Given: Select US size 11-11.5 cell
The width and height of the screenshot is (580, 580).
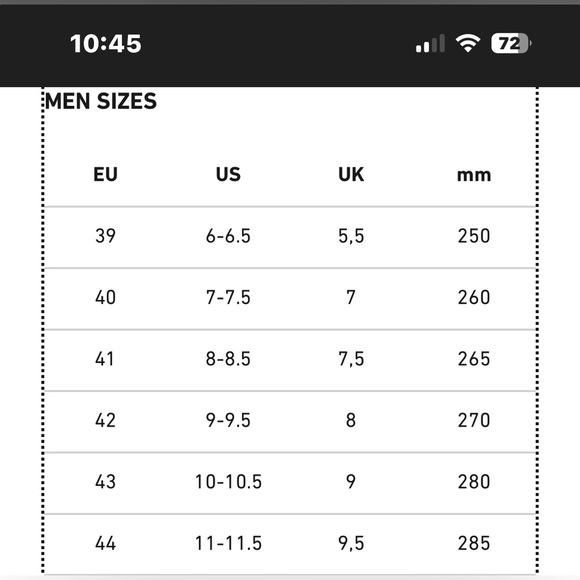Looking at the screenshot, I should tap(228, 543).
